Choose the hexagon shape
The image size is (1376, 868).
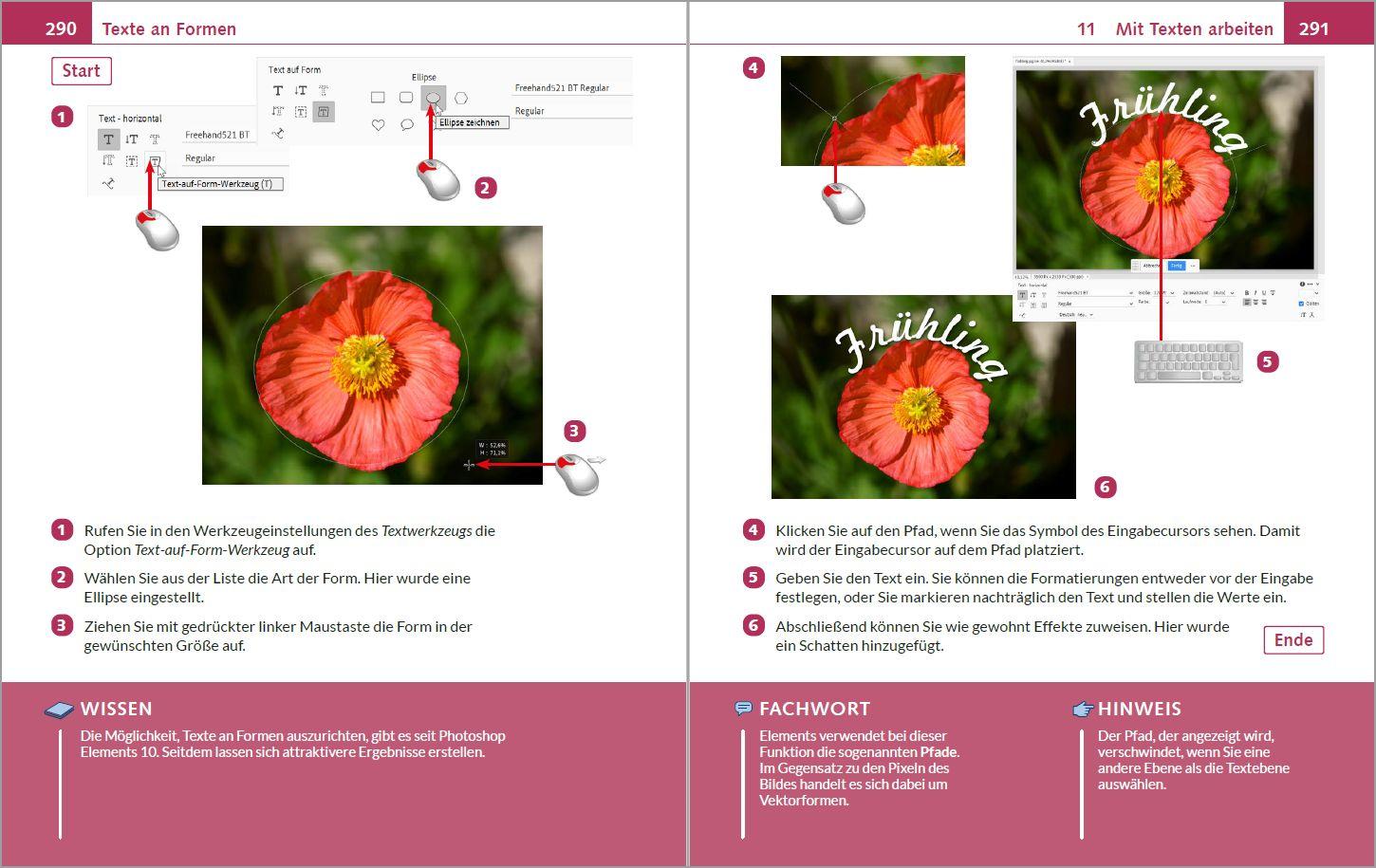point(462,97)
